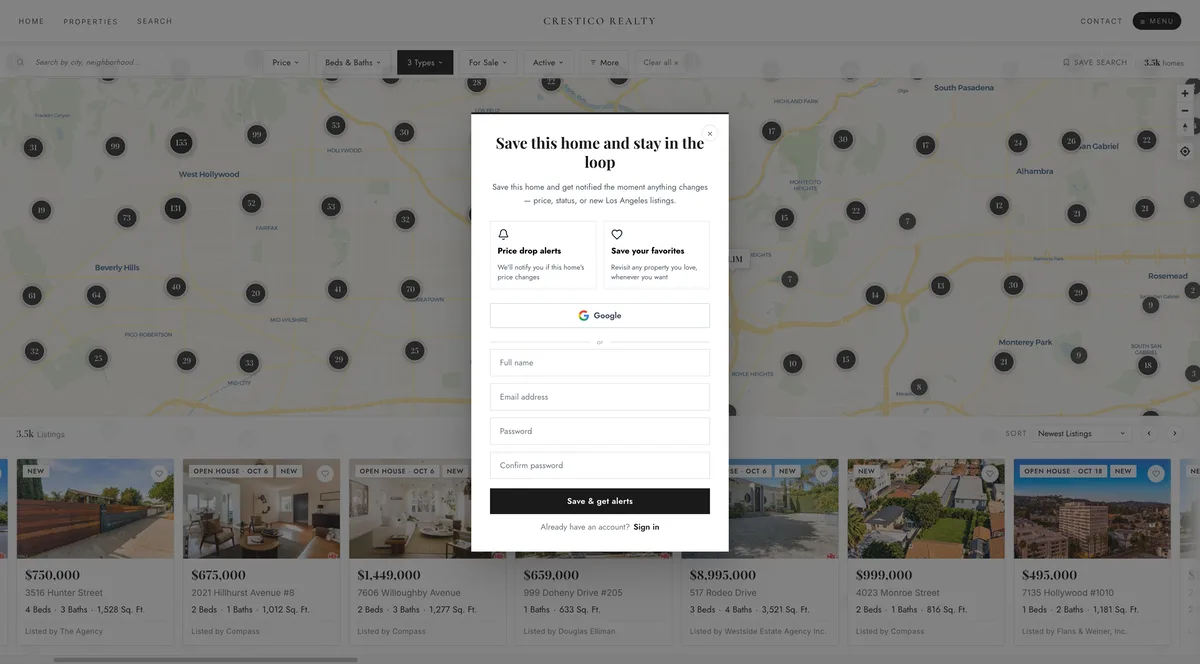Open the More filters button
The image size is (1200, 664).
604,62
